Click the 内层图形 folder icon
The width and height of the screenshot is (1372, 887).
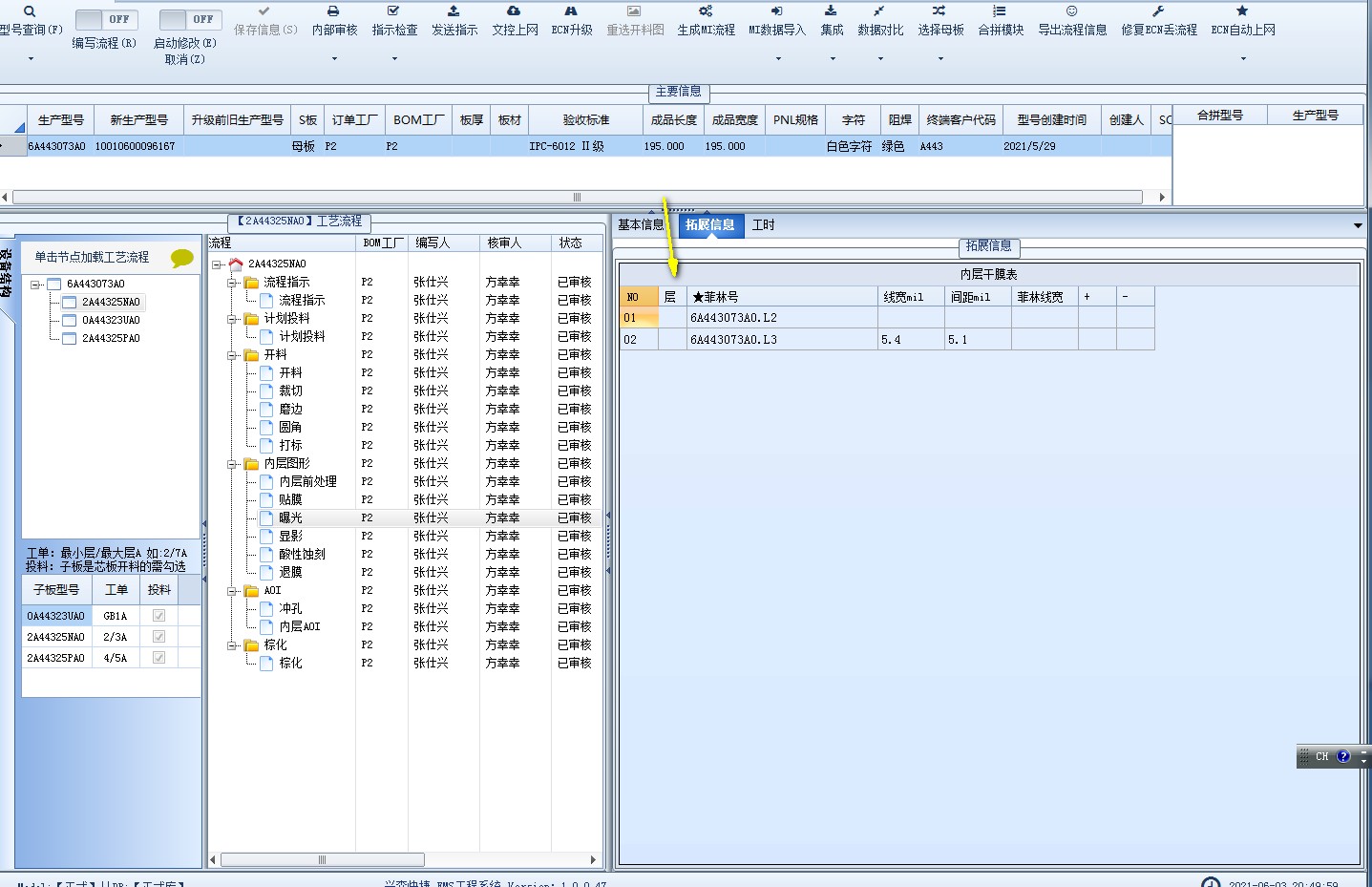point(252,463)
